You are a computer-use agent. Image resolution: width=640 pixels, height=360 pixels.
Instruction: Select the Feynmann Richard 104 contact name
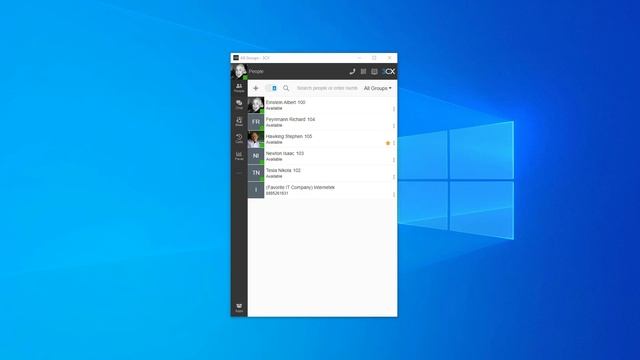point(290,120)
